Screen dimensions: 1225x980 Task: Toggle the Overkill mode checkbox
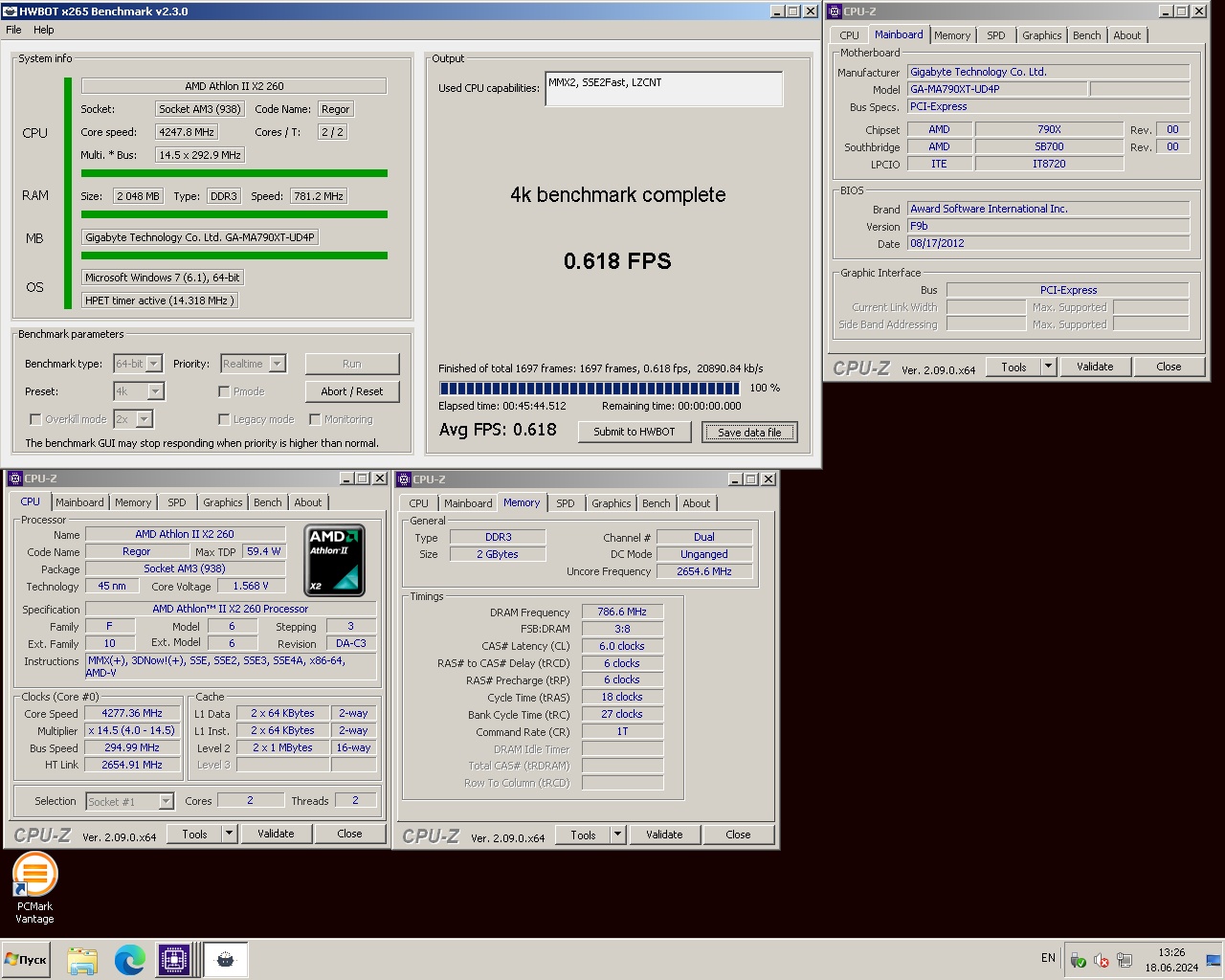tap(35, 419)
